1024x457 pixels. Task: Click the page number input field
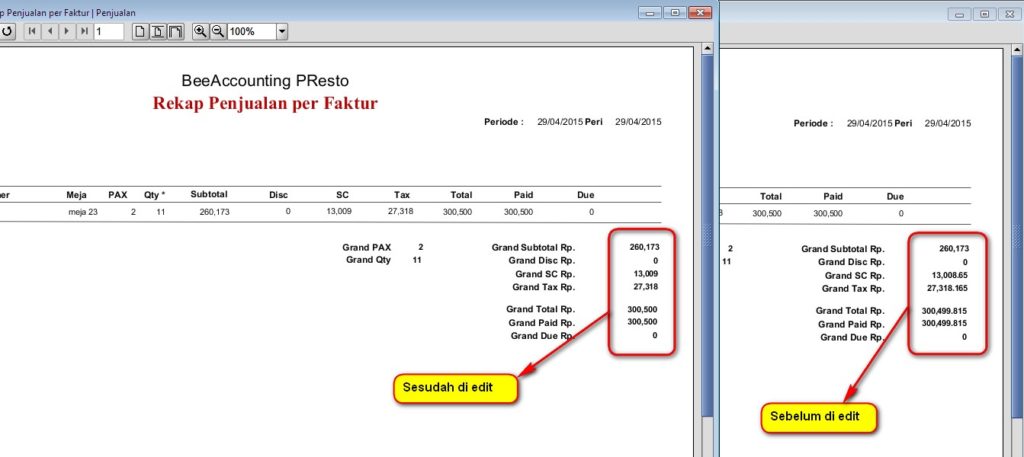[x=109, y=32]
